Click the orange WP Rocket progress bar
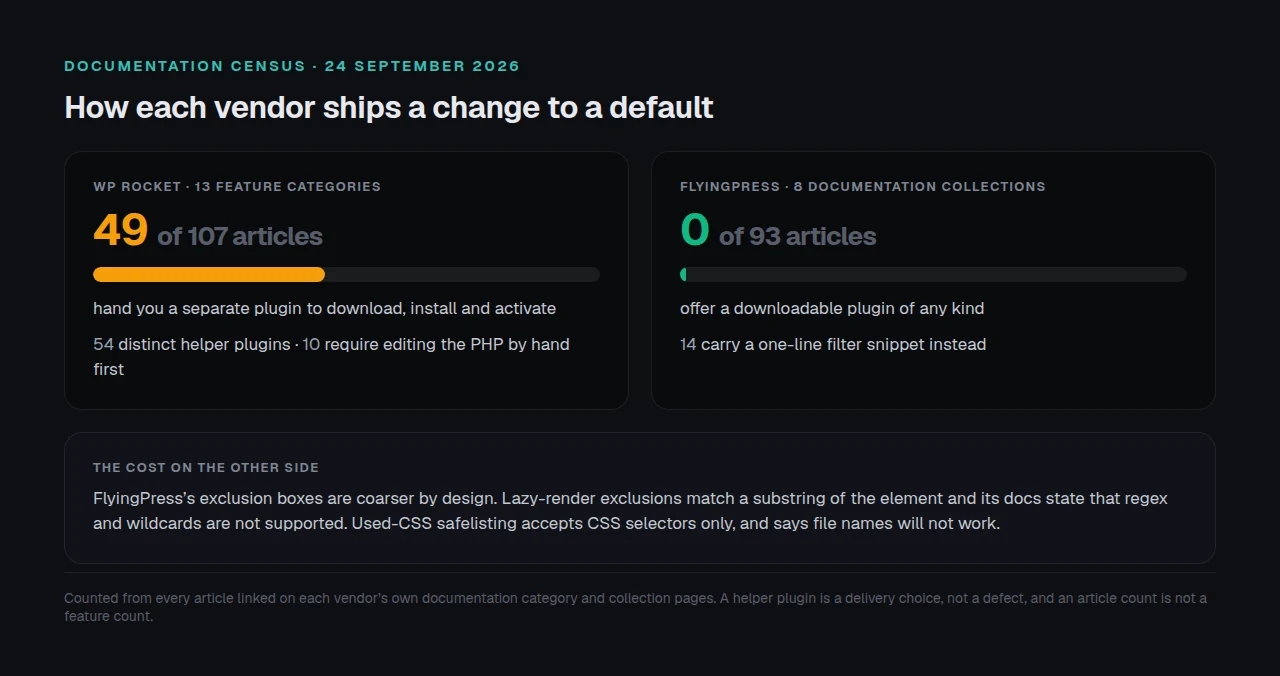 tap(209, 275)
